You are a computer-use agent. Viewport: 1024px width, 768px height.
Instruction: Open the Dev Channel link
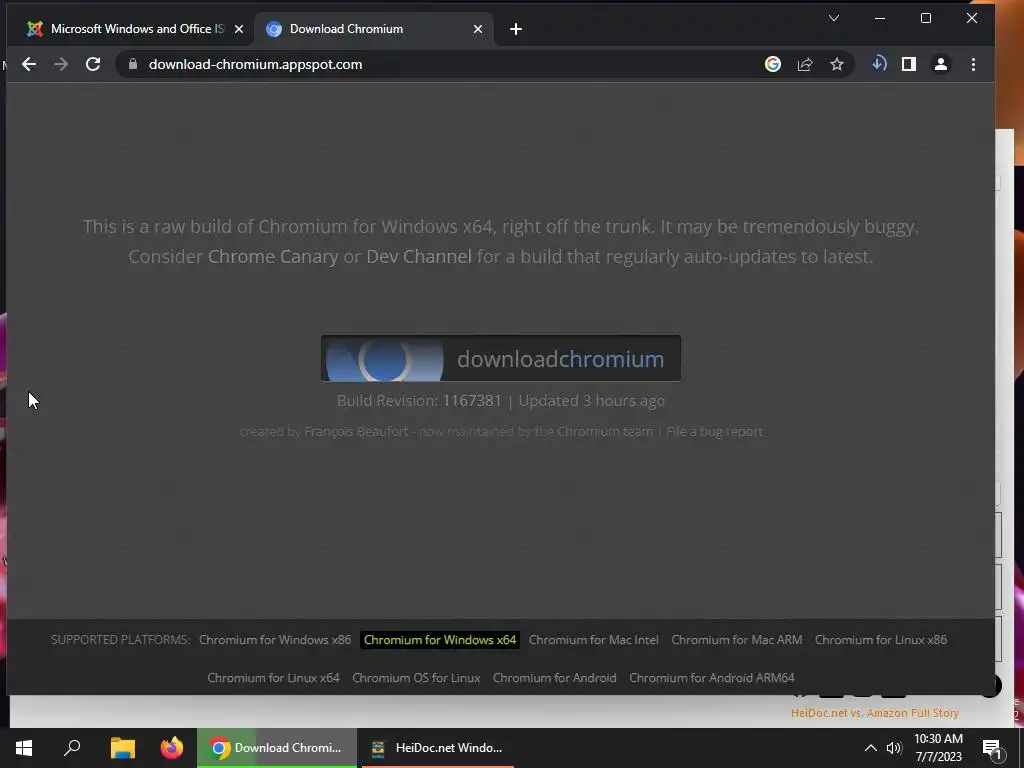(x=419, y=256)
